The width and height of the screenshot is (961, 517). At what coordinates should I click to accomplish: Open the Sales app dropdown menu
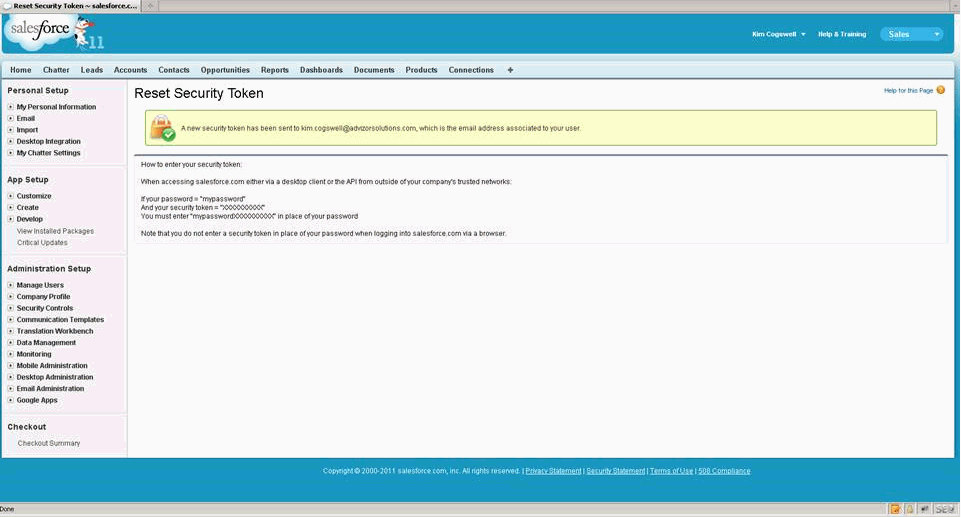point(911,34)
